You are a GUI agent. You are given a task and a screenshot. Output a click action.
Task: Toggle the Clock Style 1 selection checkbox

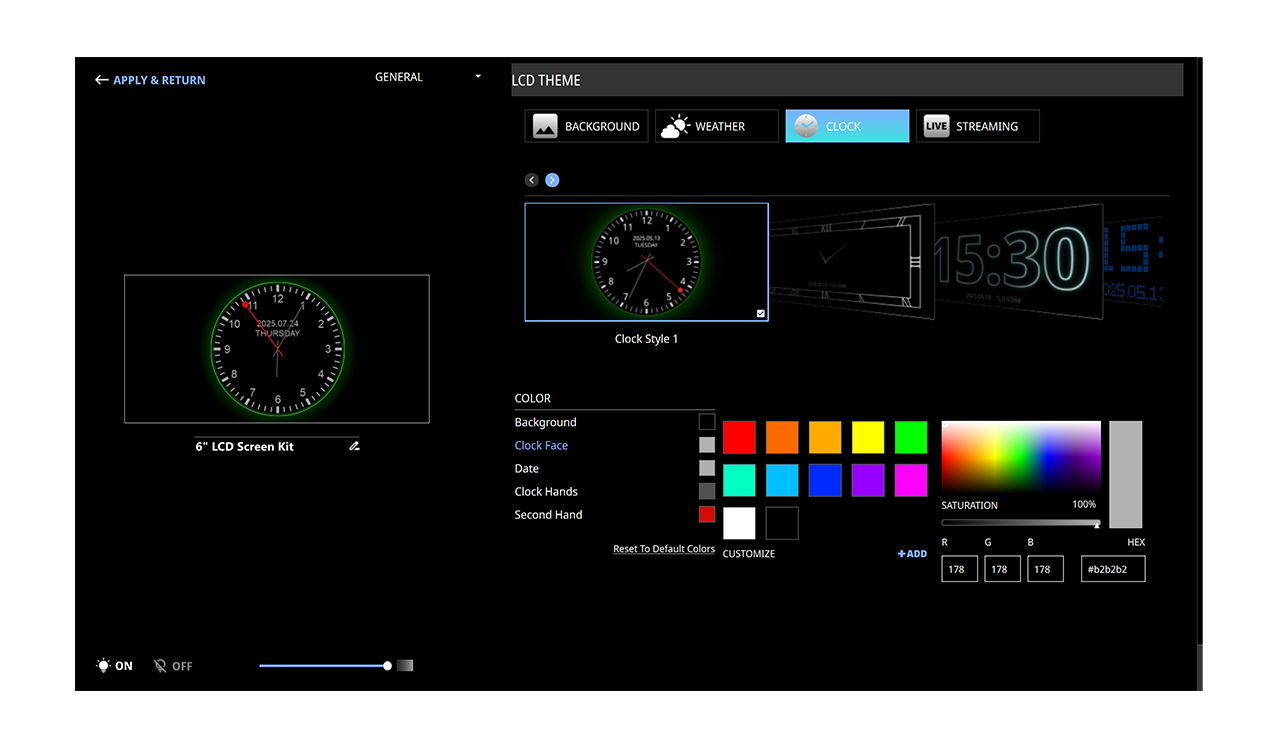[x=761, y=313]
